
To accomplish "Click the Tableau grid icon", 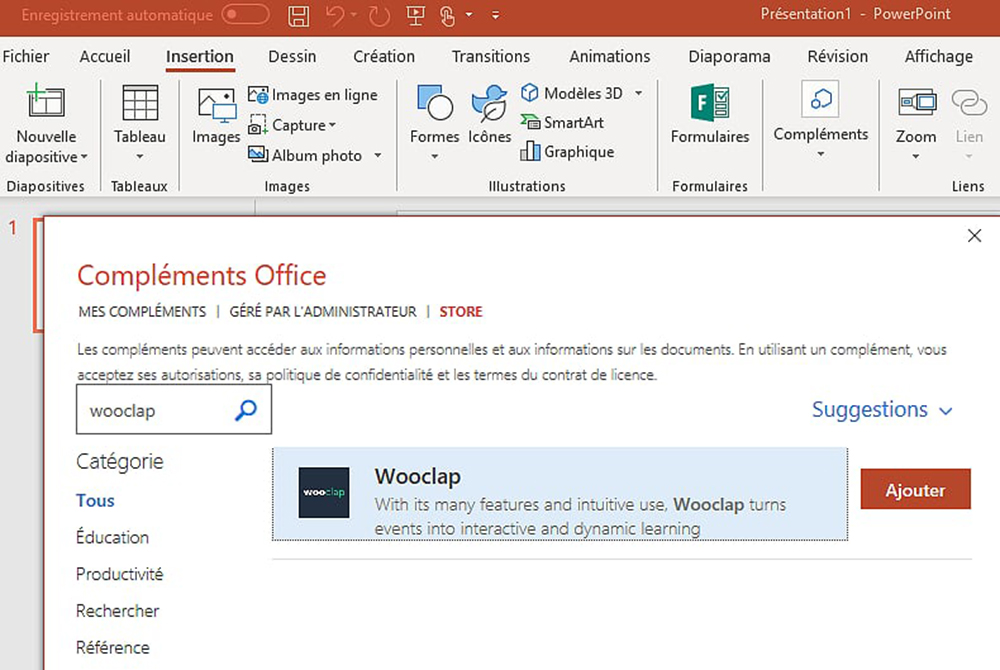I will tap(140, 103).
